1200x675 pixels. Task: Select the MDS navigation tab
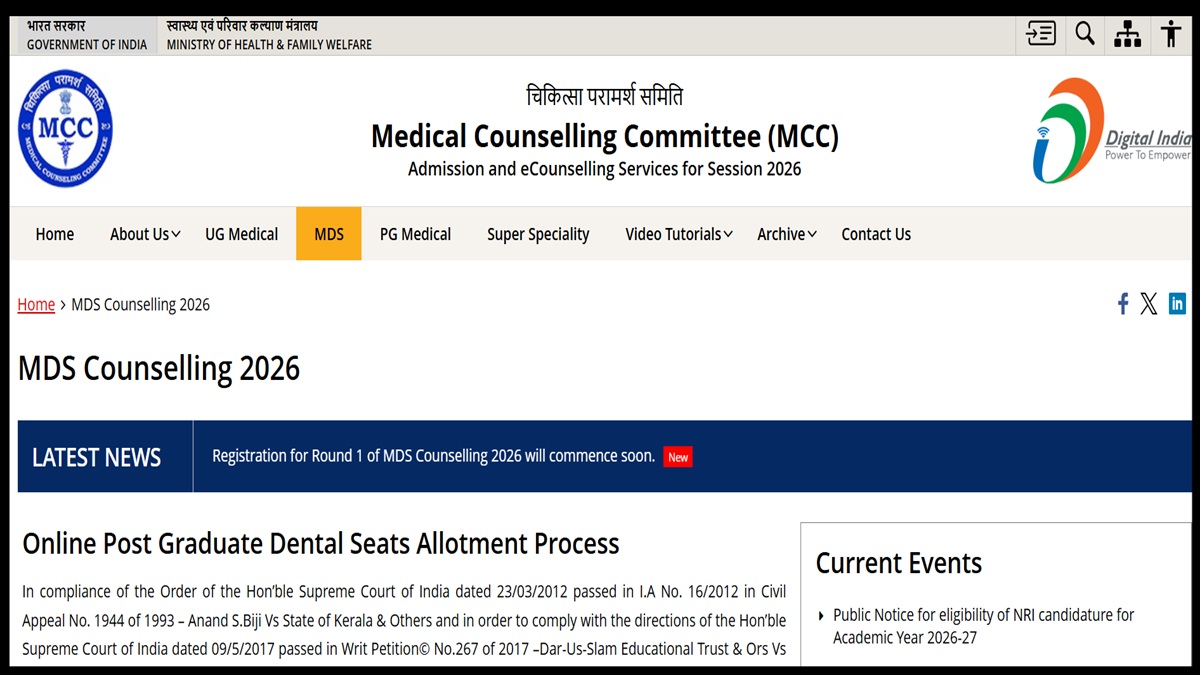[329, 234]
